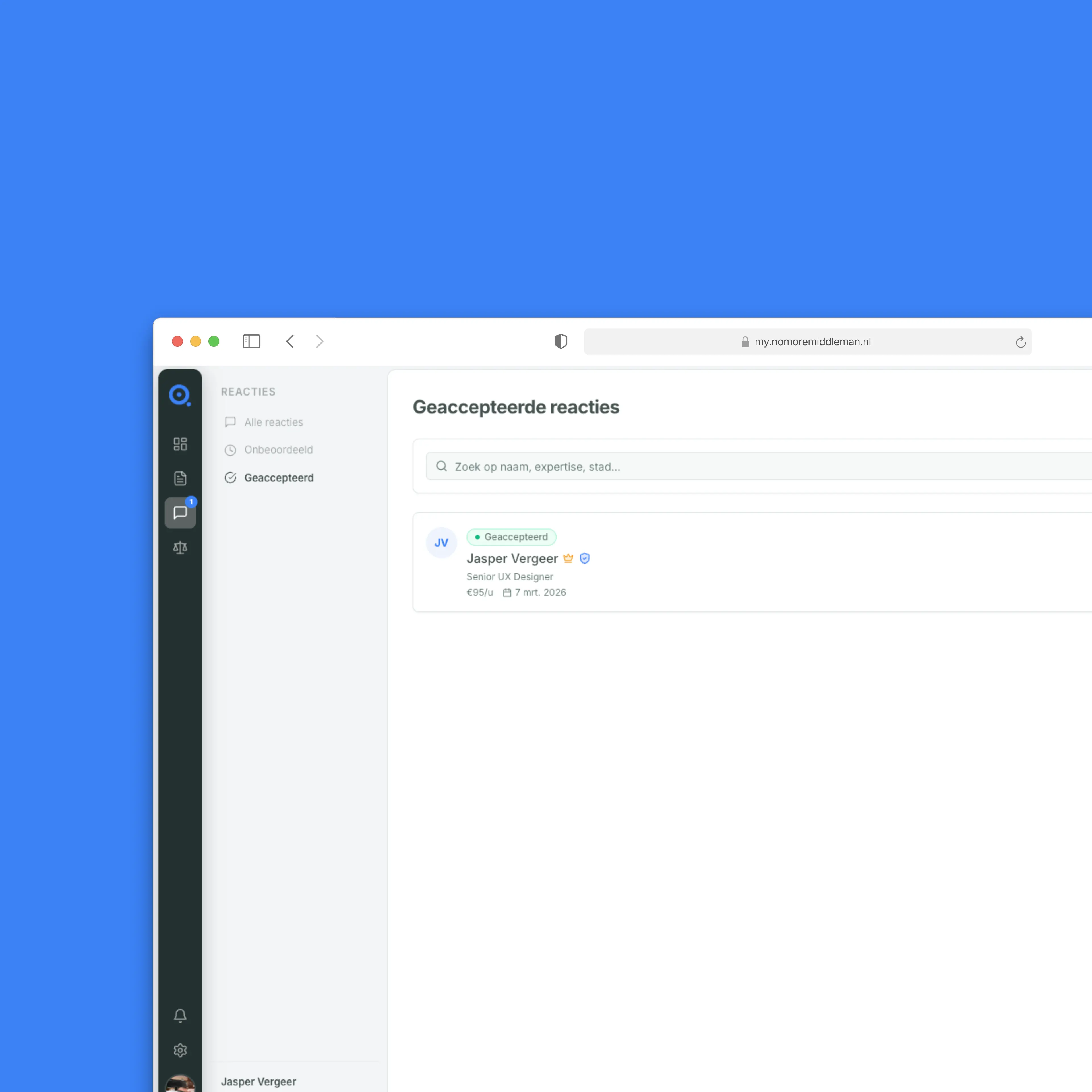Open the documents icon in dark sidebar
This screenshot has height=1092, width=1092.
coord(180,478)
